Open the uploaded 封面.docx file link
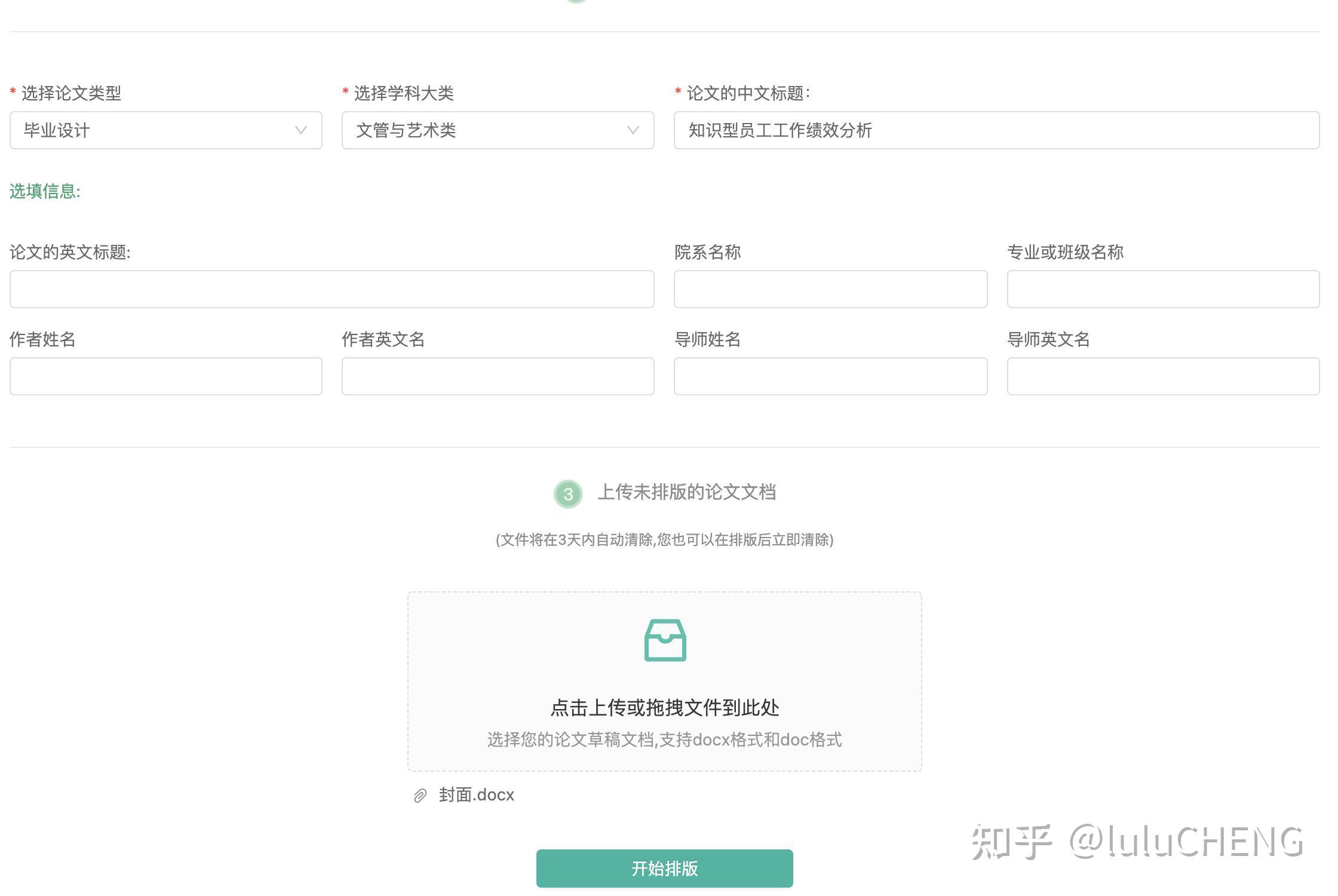Image resolution: width=1338 pixels, height=896 pixels. coord(476,795)
